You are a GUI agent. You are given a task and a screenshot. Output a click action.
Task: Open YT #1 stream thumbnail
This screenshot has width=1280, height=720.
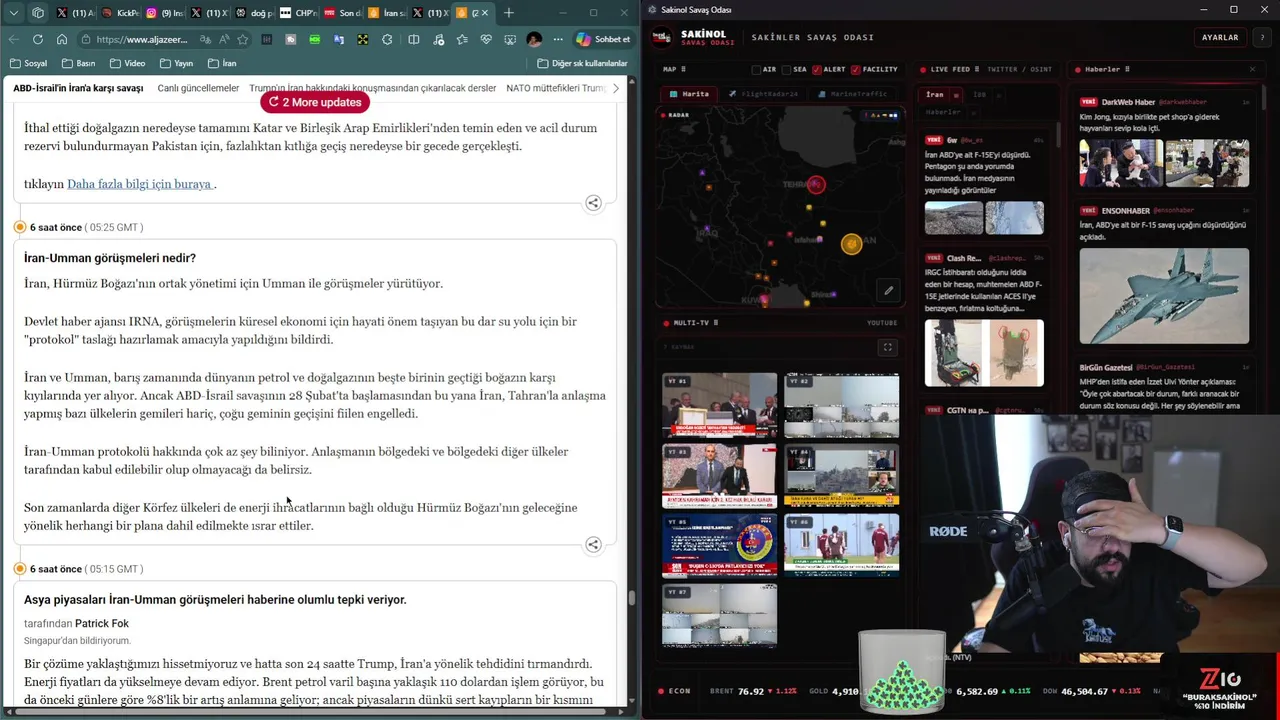(x=719, y=405)
